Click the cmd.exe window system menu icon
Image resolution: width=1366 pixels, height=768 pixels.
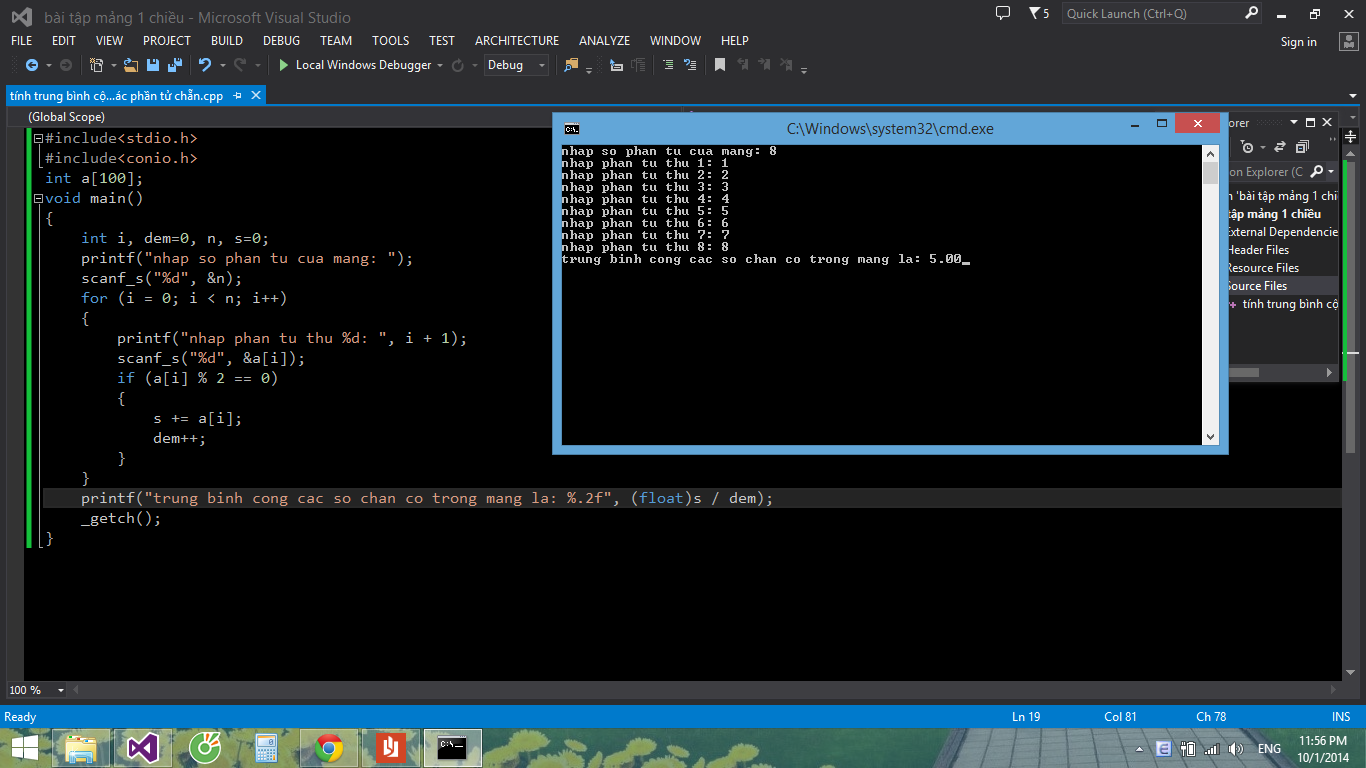click(571, 128)
